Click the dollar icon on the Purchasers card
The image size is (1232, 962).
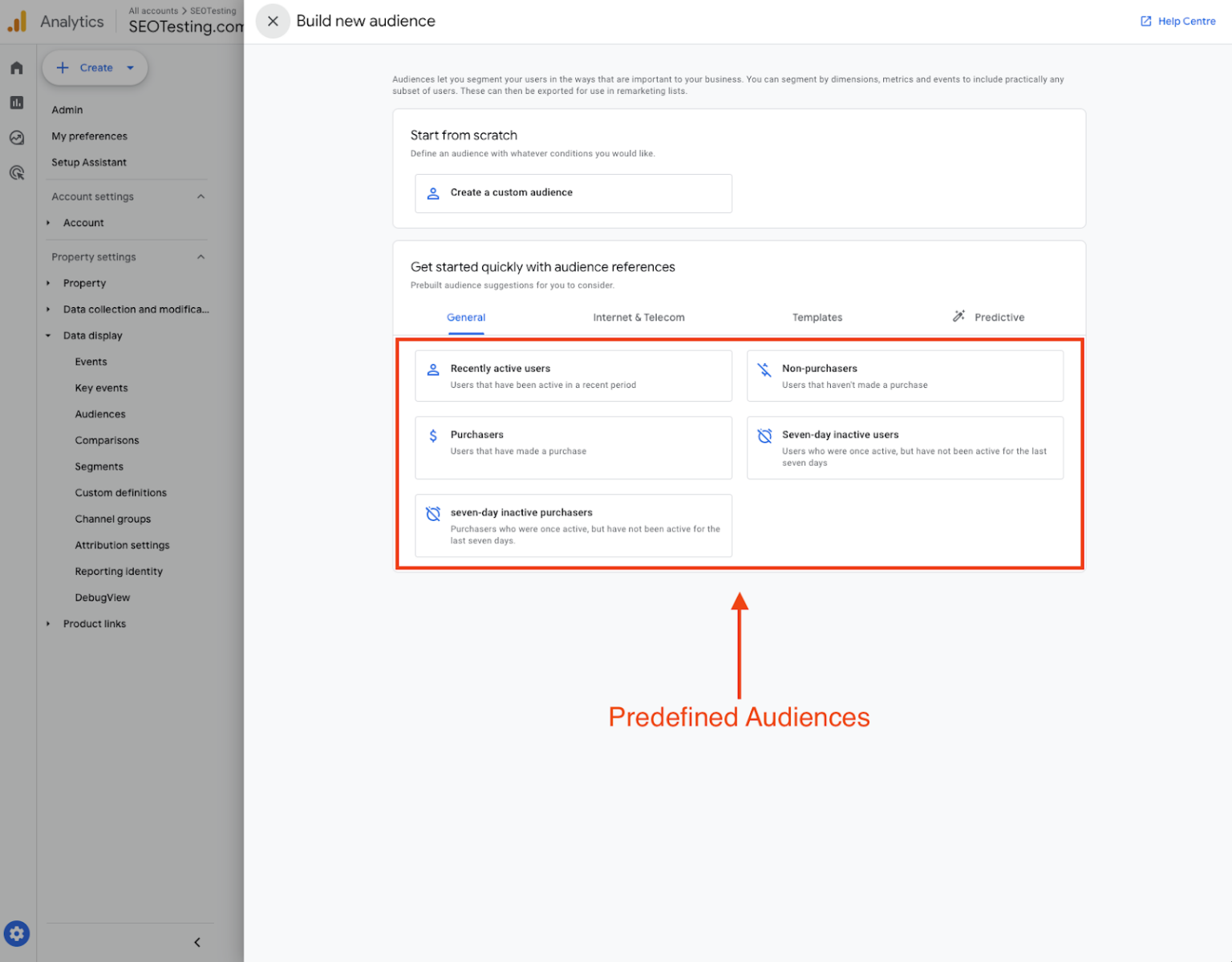pyautogui.click(x=433, y=435)
